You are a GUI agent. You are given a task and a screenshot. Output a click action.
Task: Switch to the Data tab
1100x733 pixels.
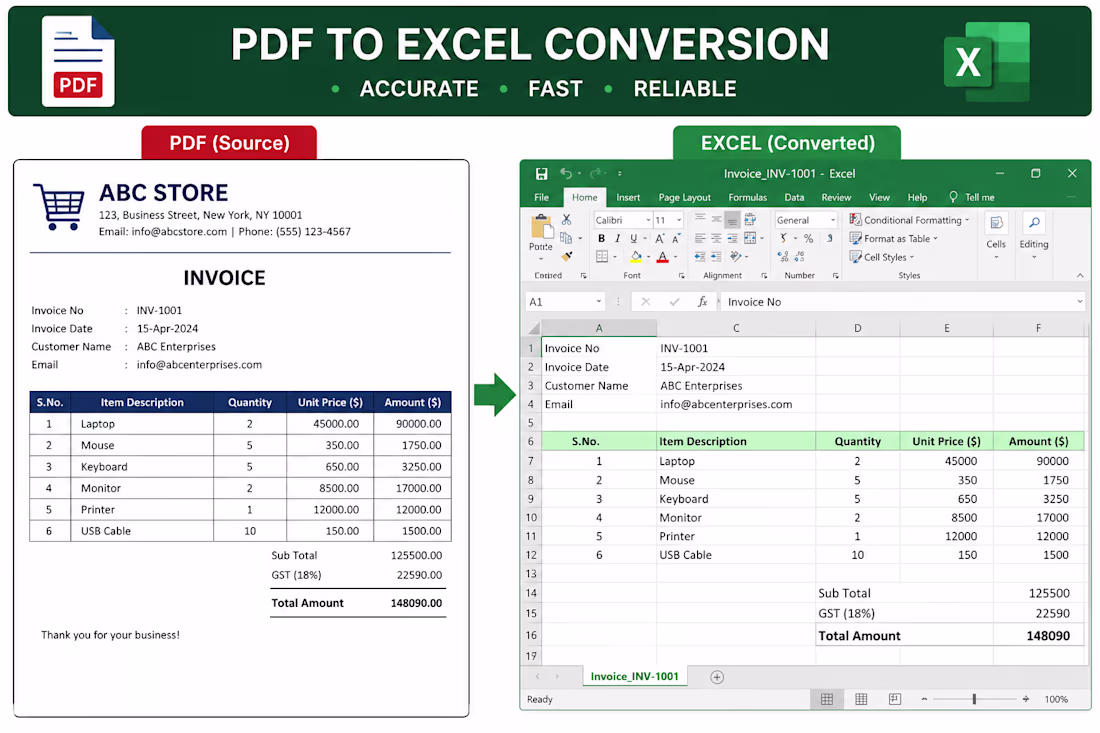pyautogui.click(x=794, y=197)
